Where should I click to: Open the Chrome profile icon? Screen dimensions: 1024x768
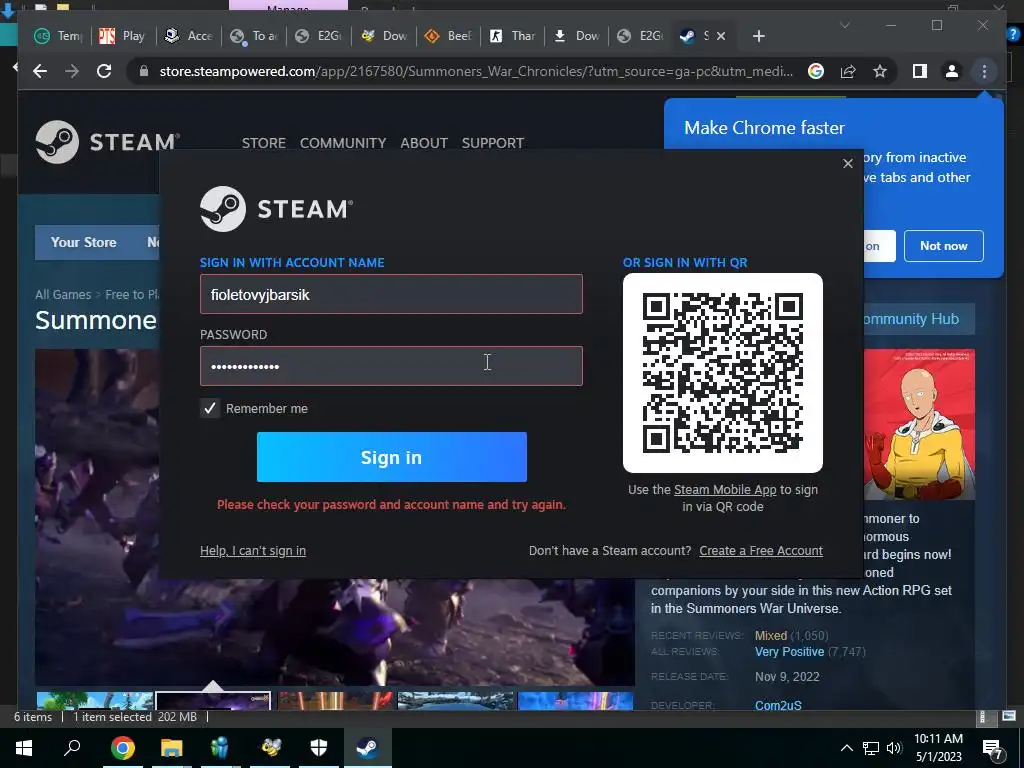(x=952, y=71)
